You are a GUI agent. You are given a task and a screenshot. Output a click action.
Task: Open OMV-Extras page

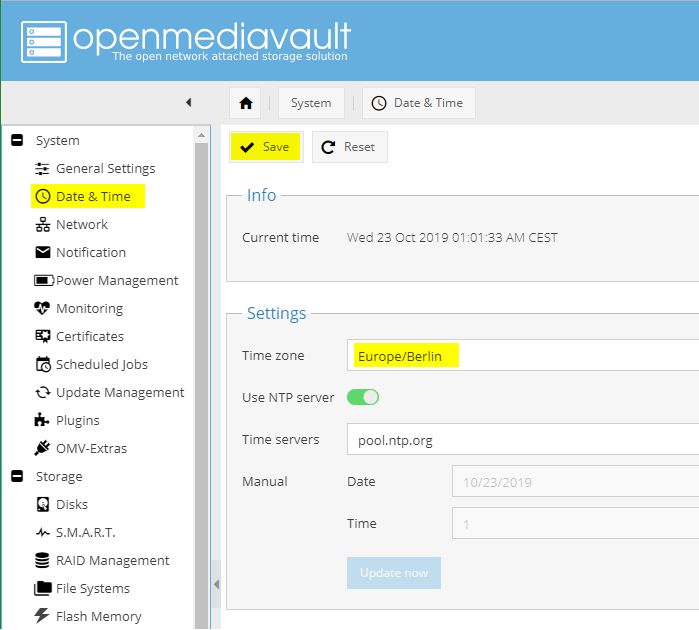91,448
